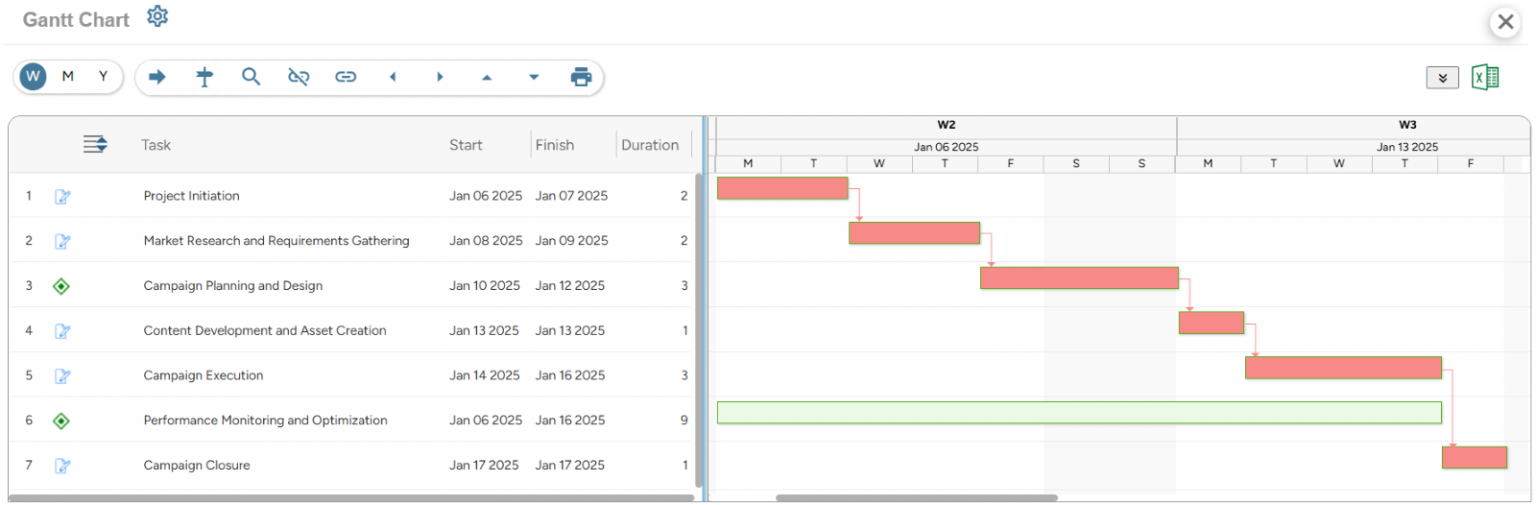The image size is (1536, 505).
Task: Switch timescale to Year view
Action: click(102, 77)
